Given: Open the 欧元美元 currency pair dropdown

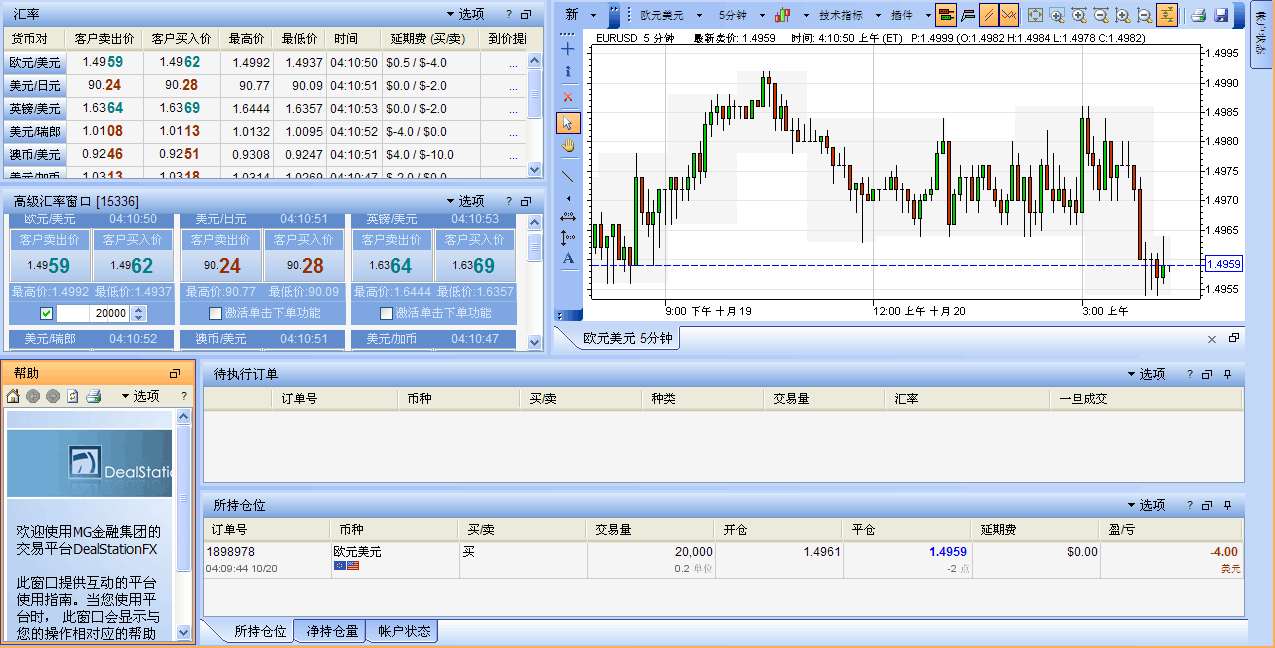Looking at the screenshot, I should tap(672, 15).
